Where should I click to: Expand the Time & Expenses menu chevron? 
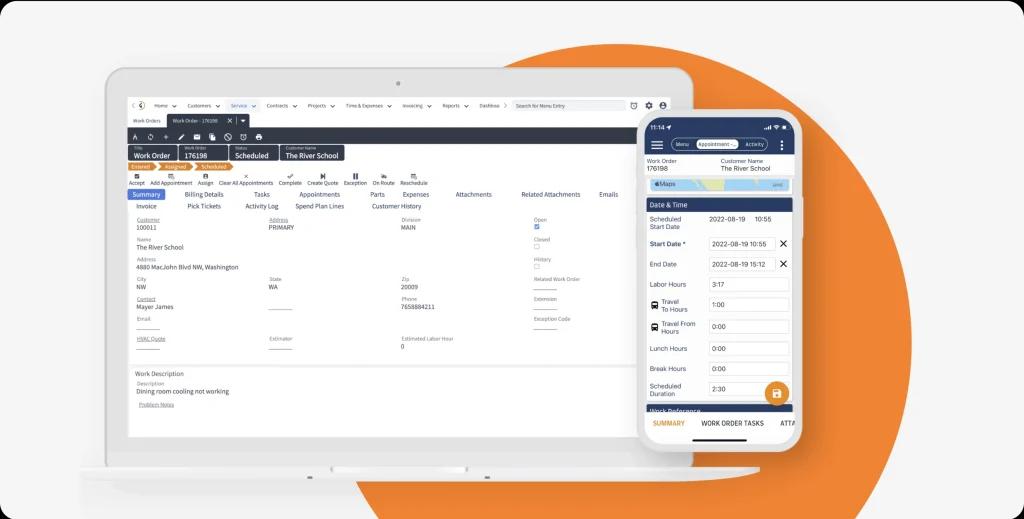pos(389,106)
